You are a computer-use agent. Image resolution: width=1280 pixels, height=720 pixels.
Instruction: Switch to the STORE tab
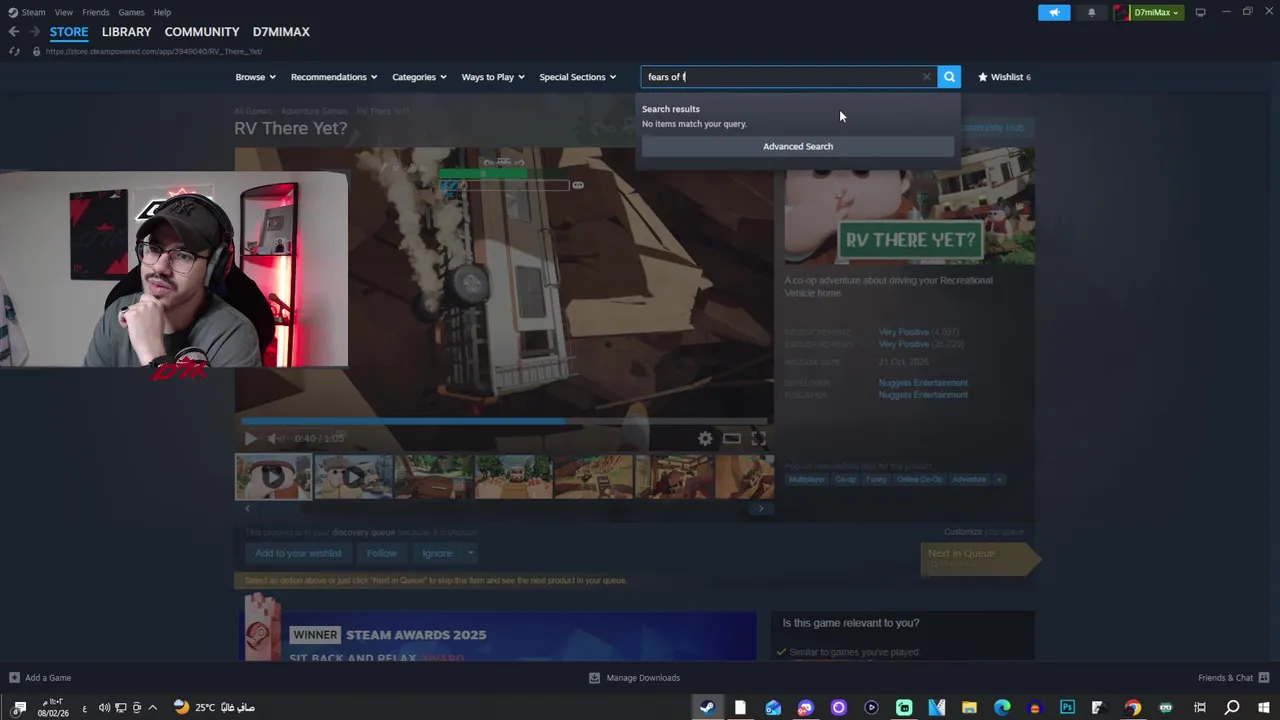point(69,32)
